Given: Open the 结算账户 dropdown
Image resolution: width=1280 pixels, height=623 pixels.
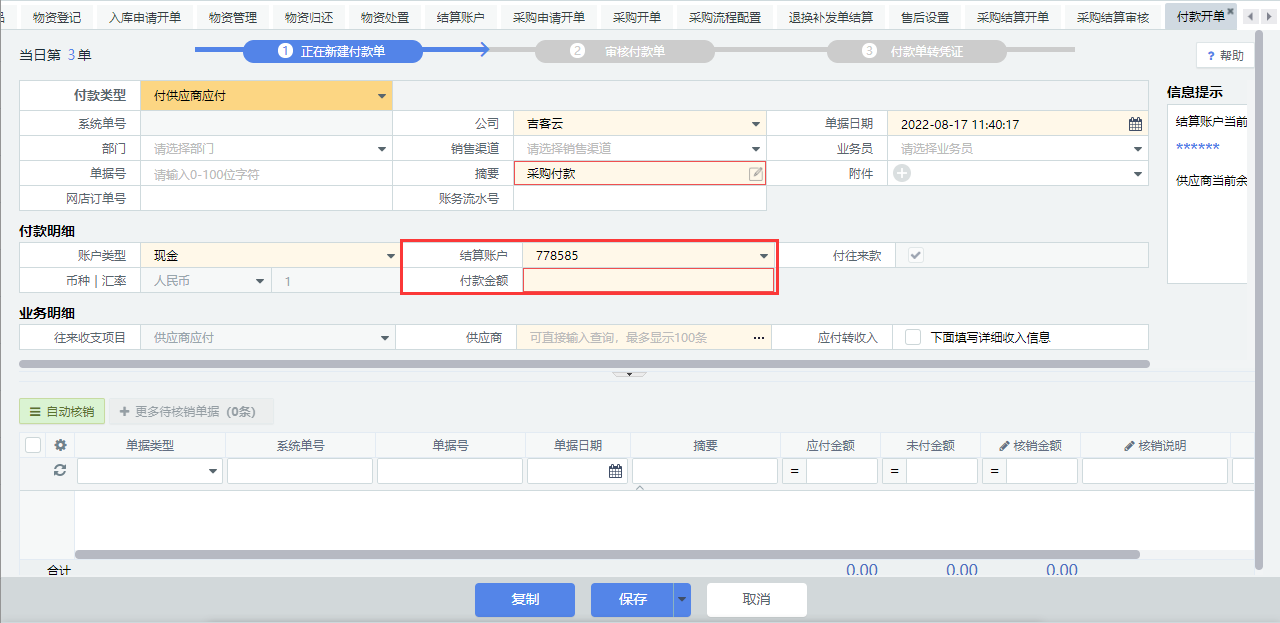Looking at the screenshot, I should (x=764, y=256).
